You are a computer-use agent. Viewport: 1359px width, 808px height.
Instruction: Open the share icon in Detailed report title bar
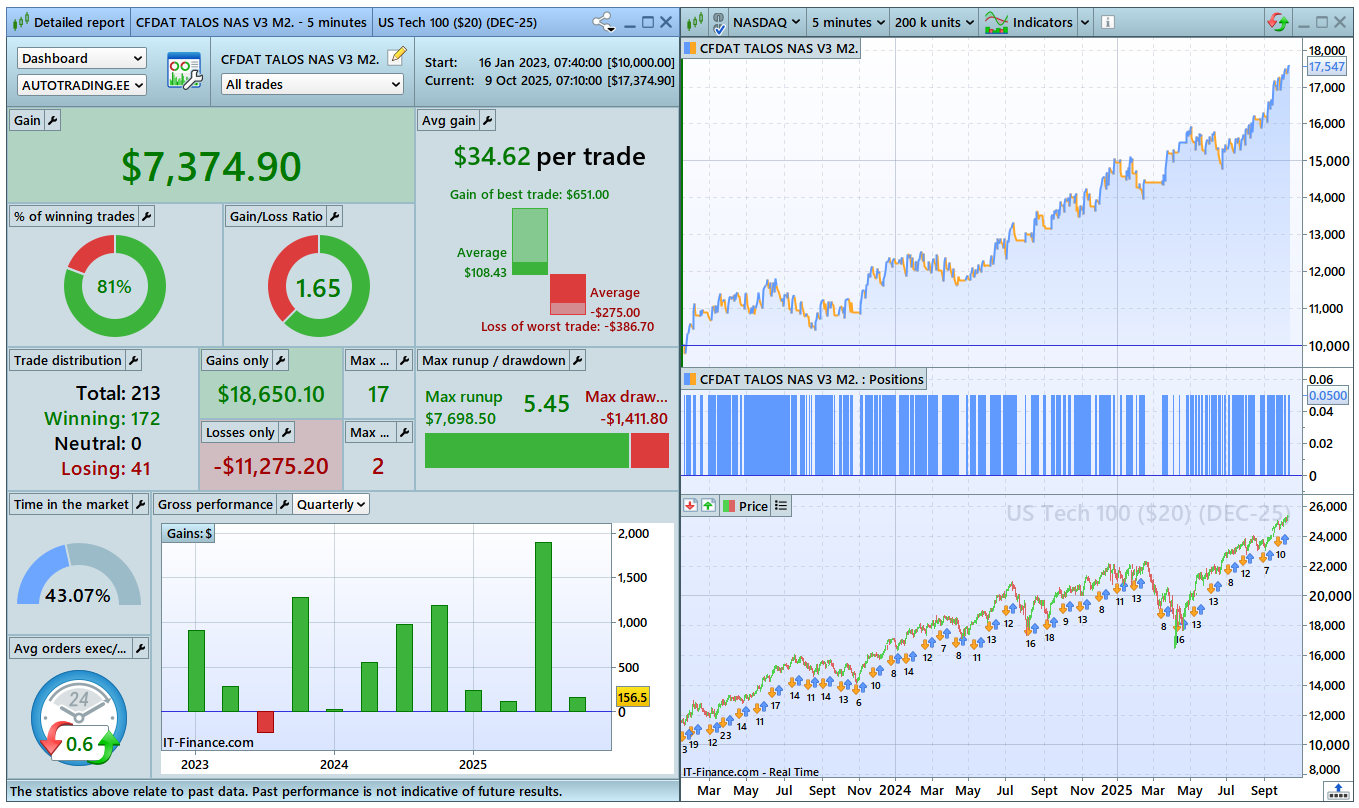[603, 22]
